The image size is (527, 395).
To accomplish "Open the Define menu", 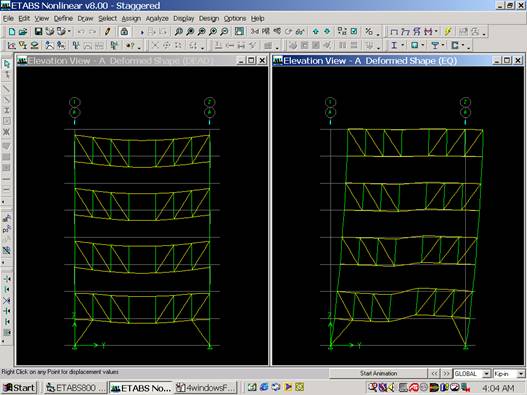I will (63, 18).
